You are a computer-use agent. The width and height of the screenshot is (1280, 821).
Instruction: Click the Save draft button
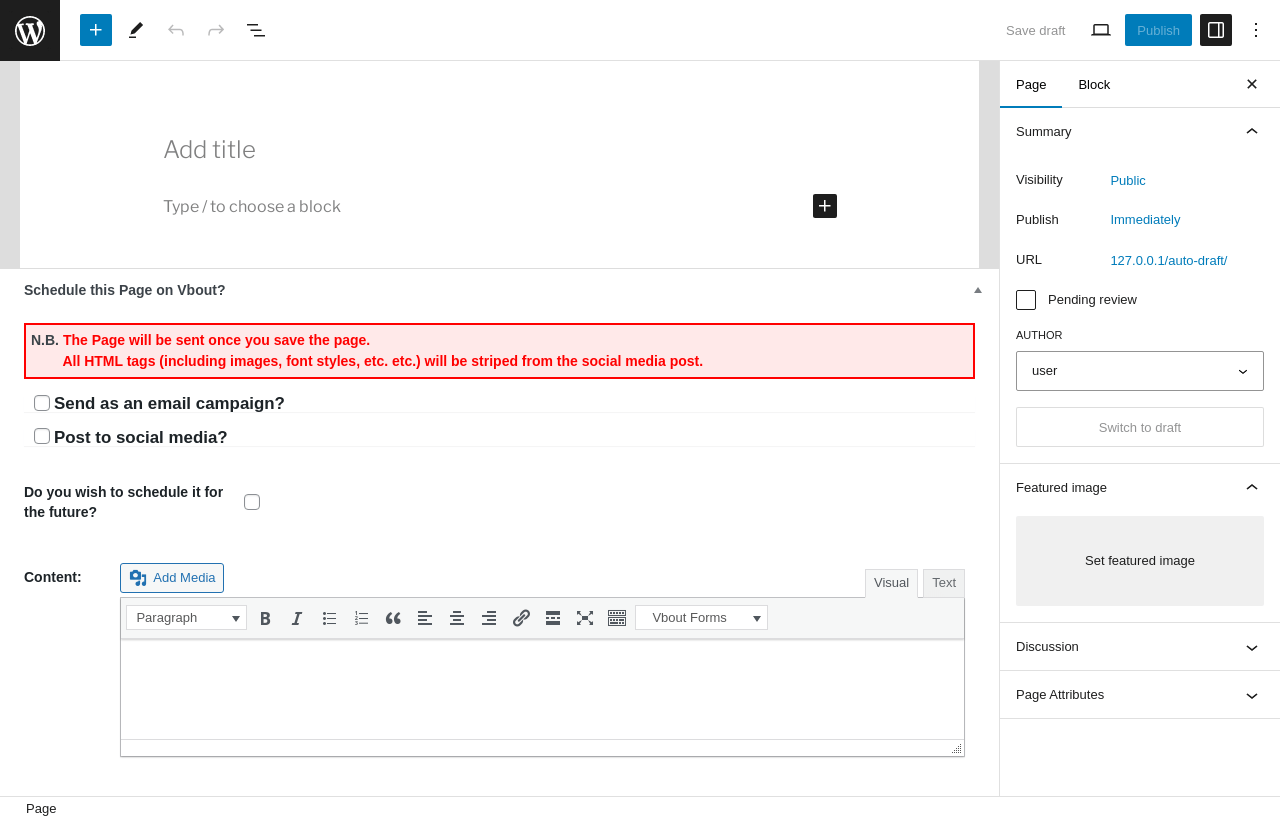pyautogui.click(x=1036, y=30)
